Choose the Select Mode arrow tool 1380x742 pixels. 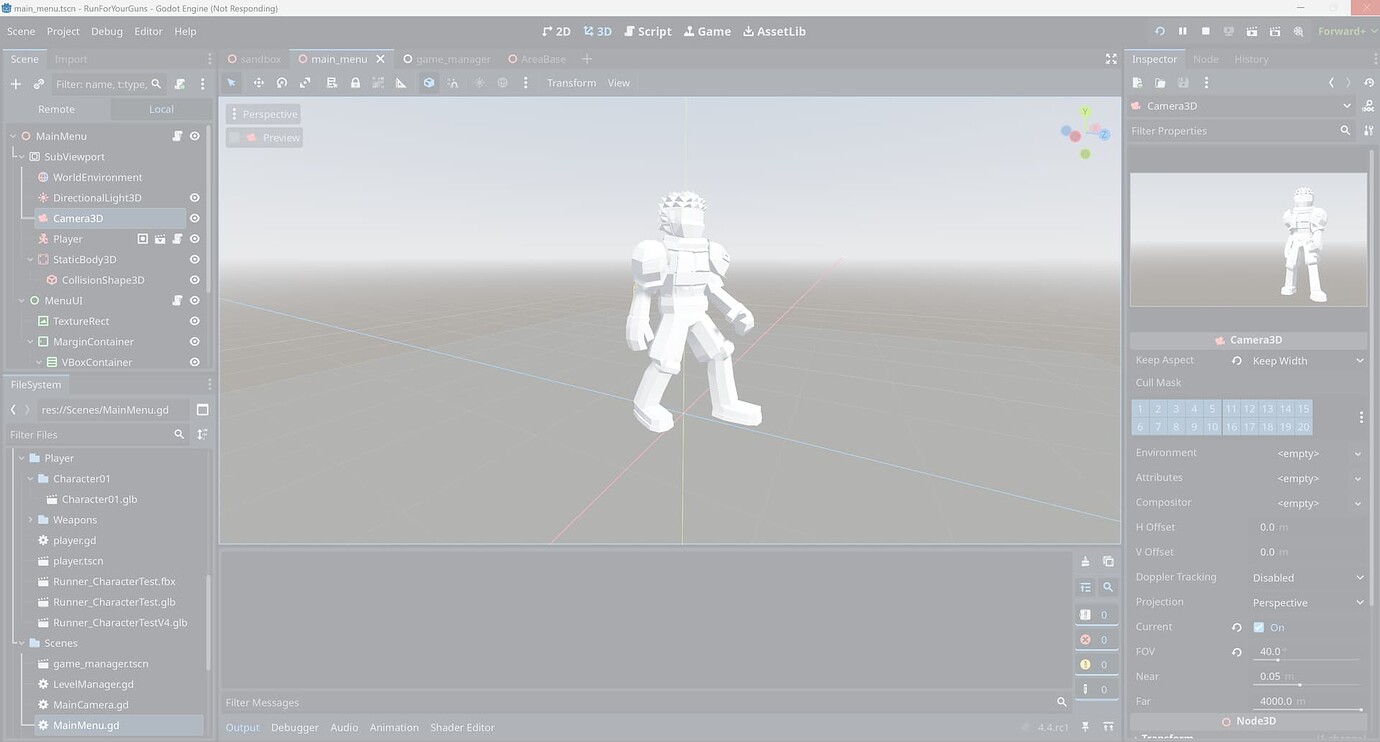pos(232,83)
